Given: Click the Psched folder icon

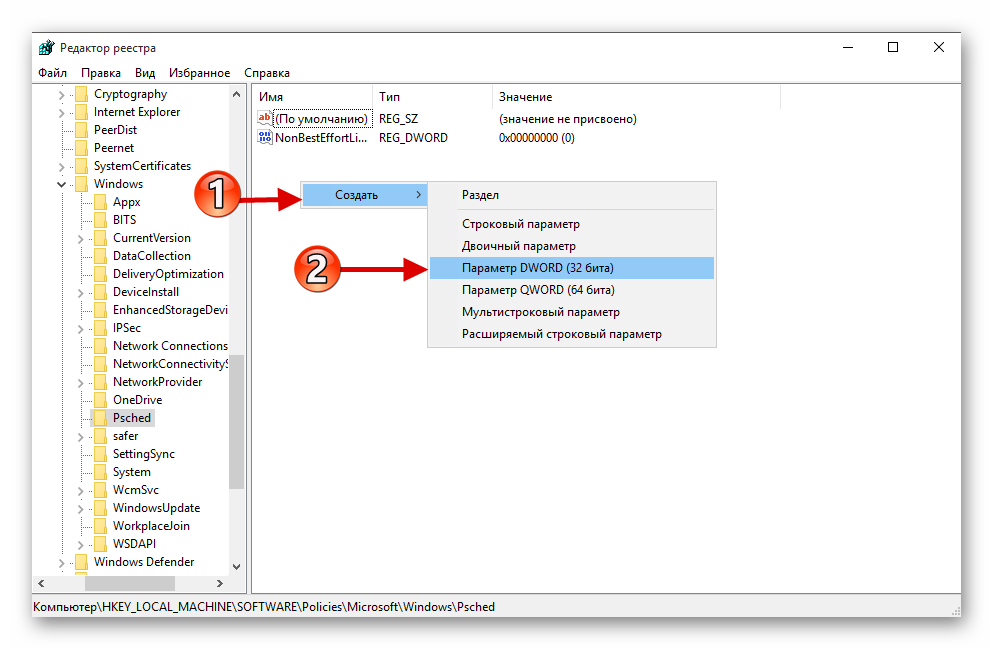Looking at the screenshot, I should (101, 418).
